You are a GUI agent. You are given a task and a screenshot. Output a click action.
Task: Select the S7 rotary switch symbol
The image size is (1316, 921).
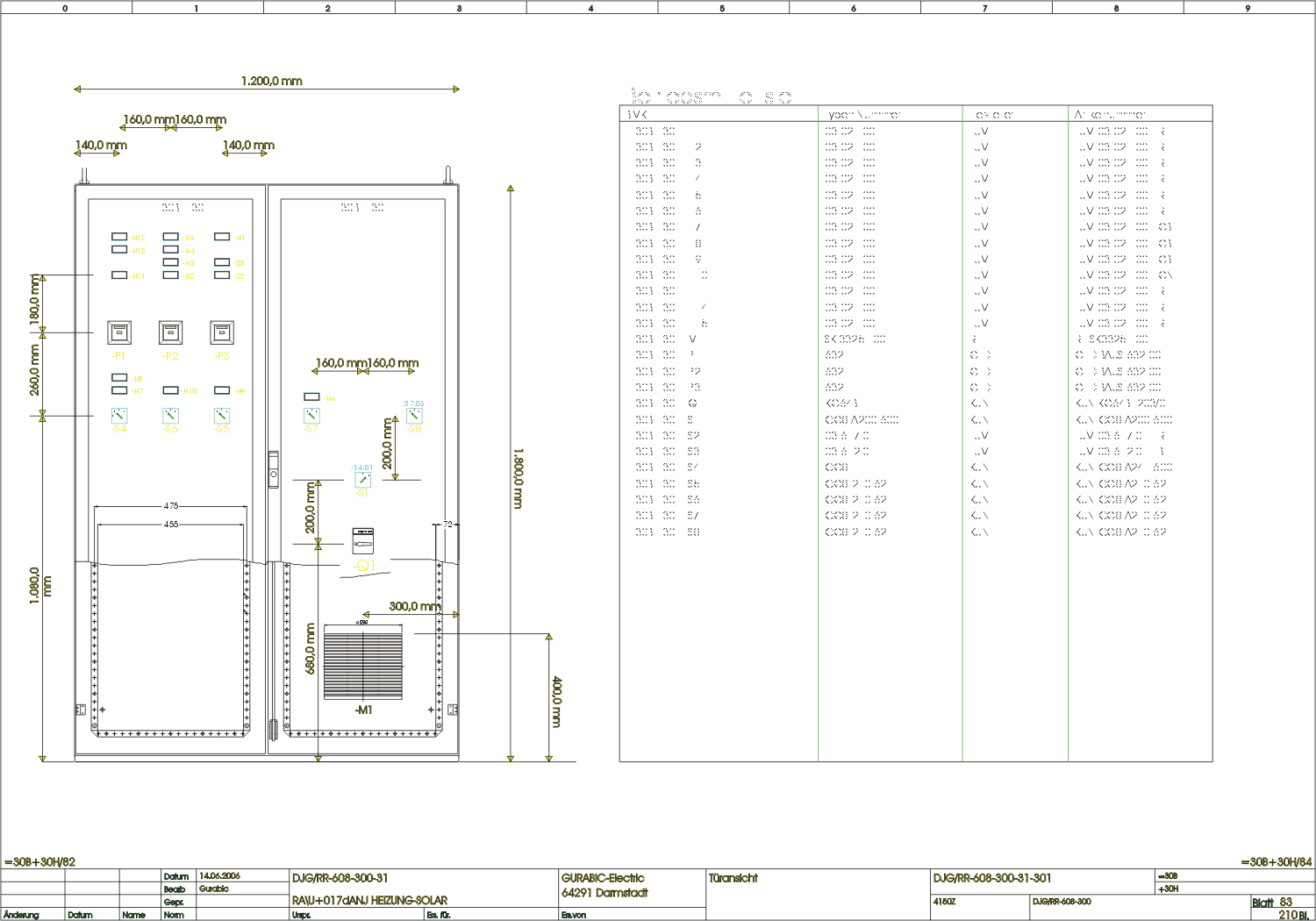pos(311,415)
